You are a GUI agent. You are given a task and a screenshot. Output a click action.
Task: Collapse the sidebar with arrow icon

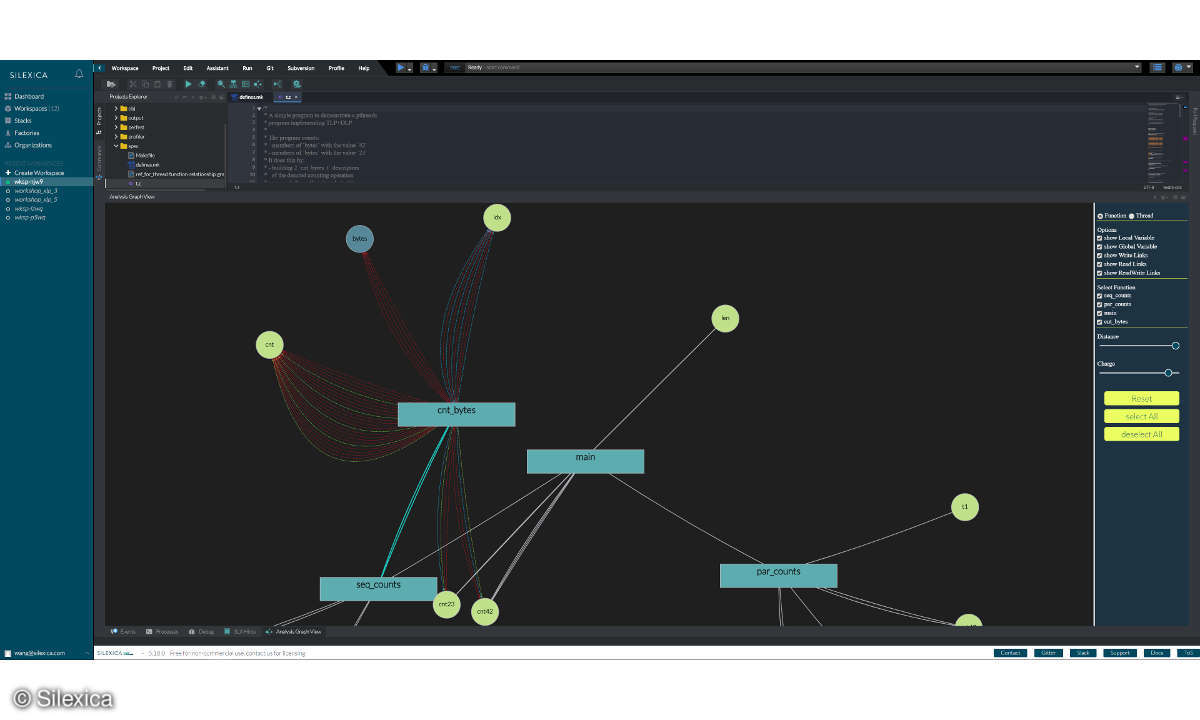99,68
